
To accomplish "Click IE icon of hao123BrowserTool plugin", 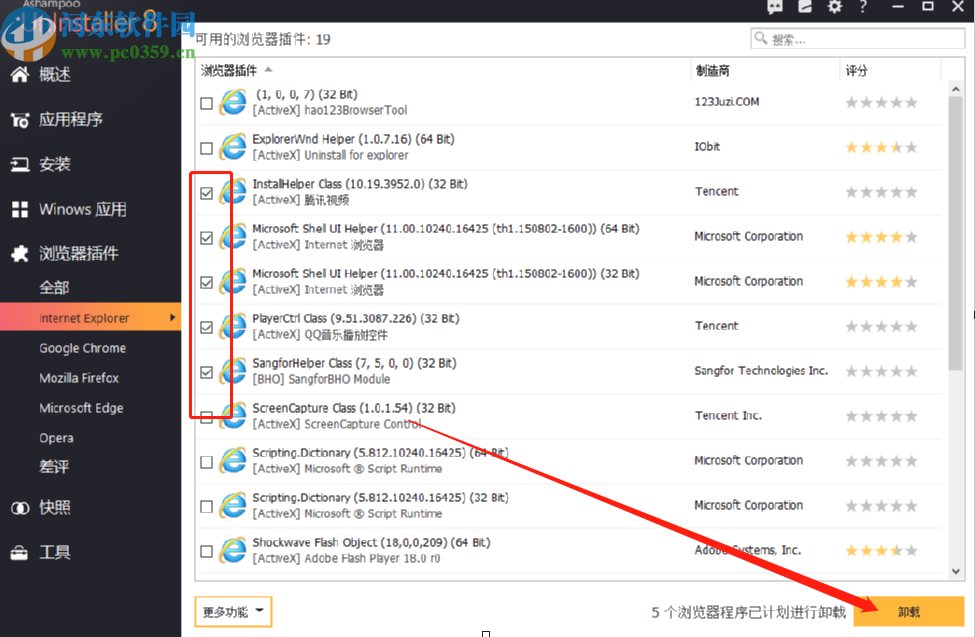I will coord(233,102).
